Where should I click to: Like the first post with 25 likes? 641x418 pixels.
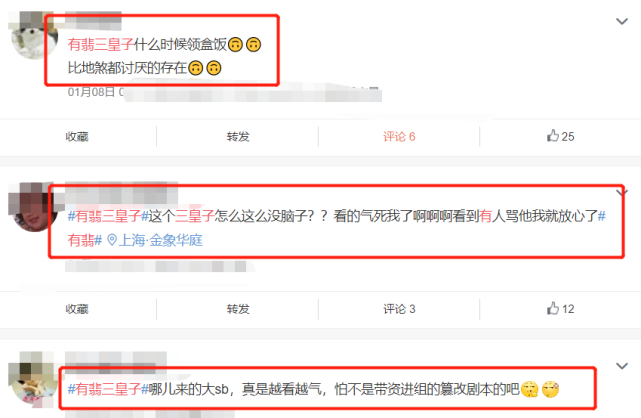tap(560, 136)
